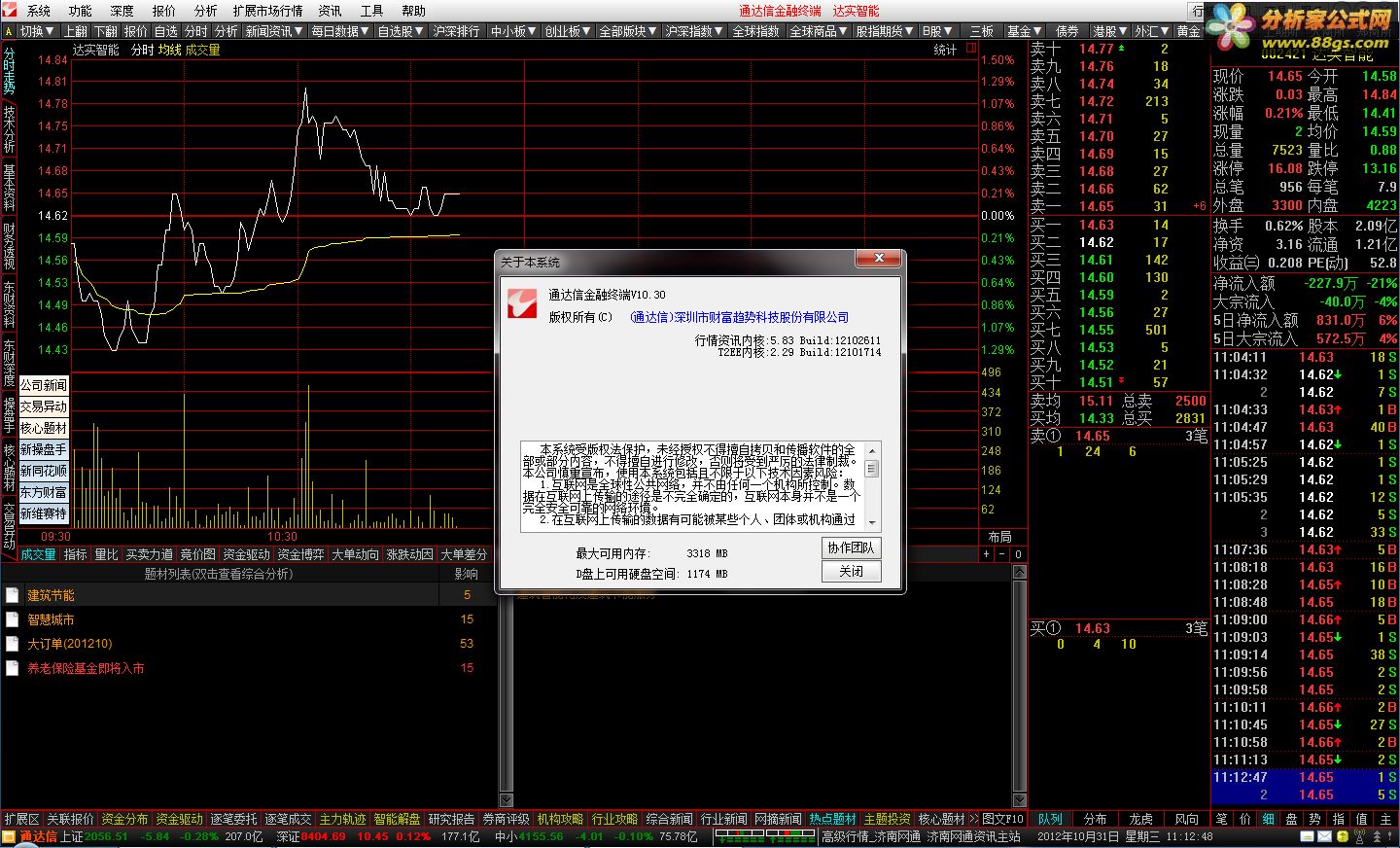The image size is (1400, 848).
Task: Switch to the 量比 indicator tab
Action: pyautogui.click(x=106, y=554)
